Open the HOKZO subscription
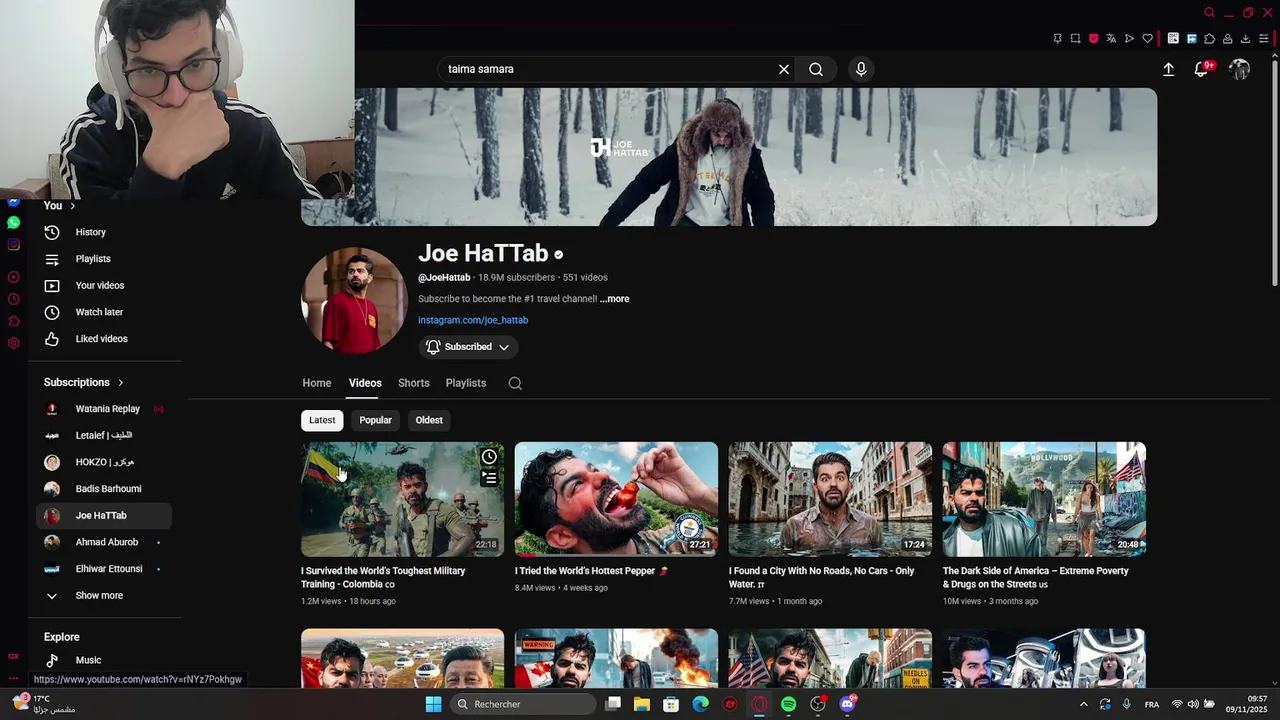 click(x=103, y=462)
